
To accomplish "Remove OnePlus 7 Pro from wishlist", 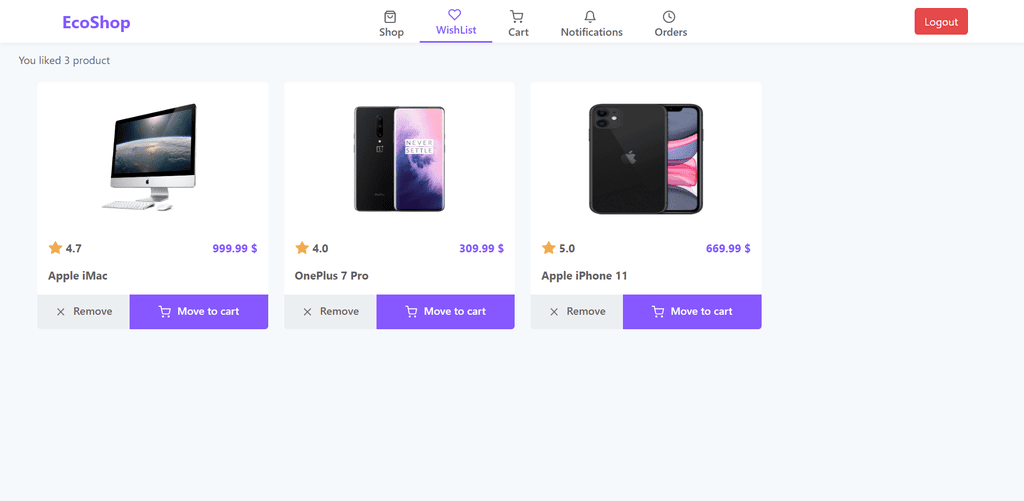I will coord(330,312).
